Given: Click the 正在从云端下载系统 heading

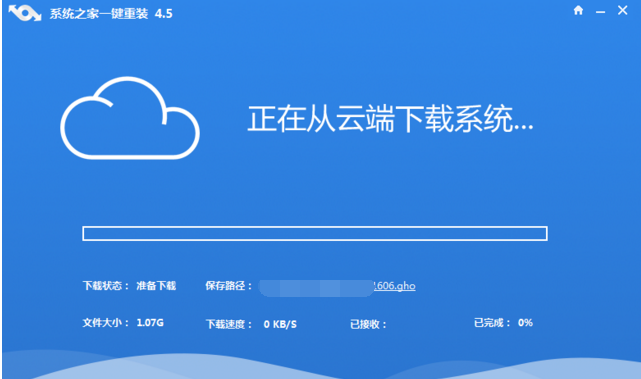Looking at the screenshot, I should pos(390,119).
